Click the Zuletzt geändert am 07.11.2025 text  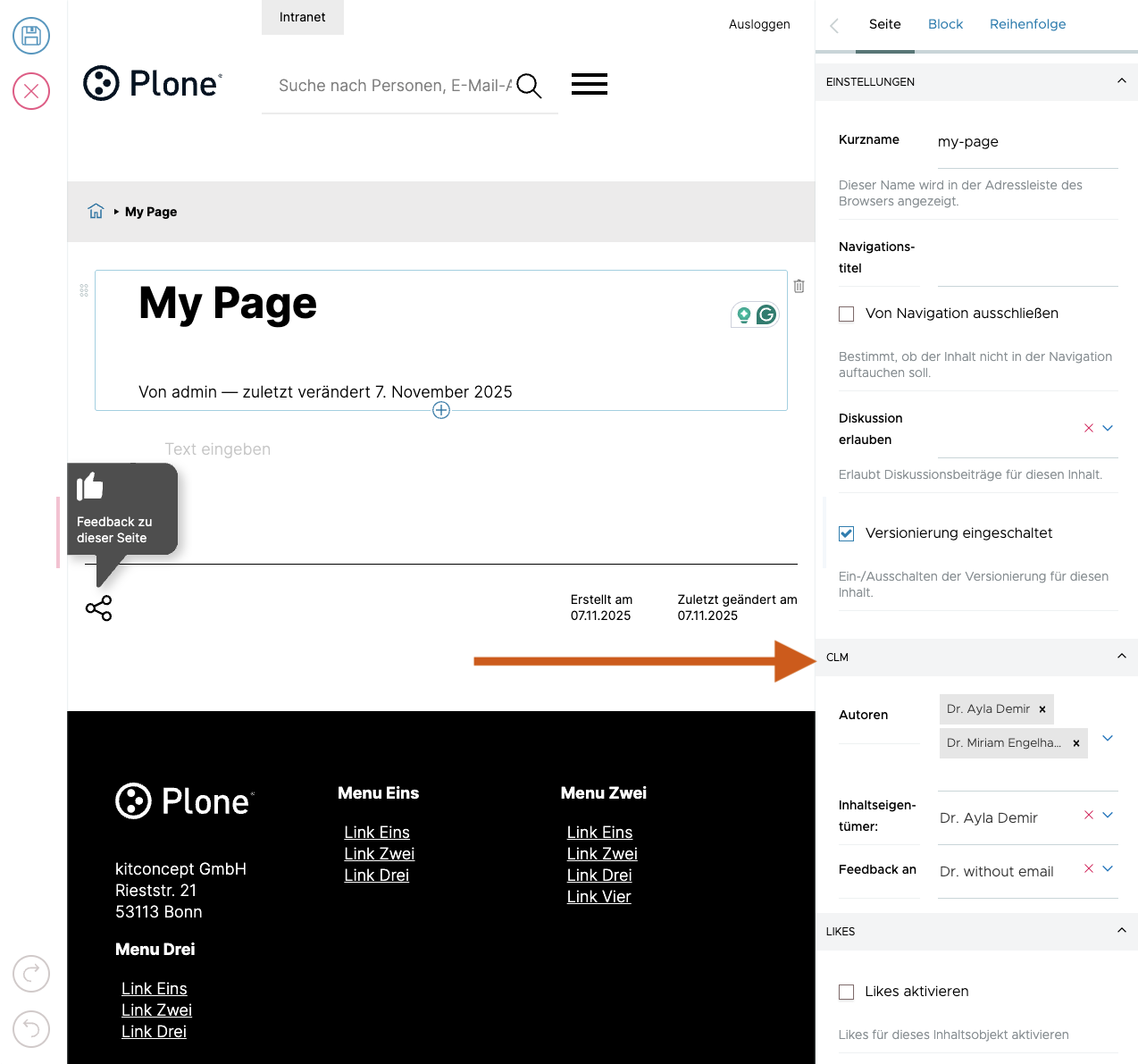737,607
